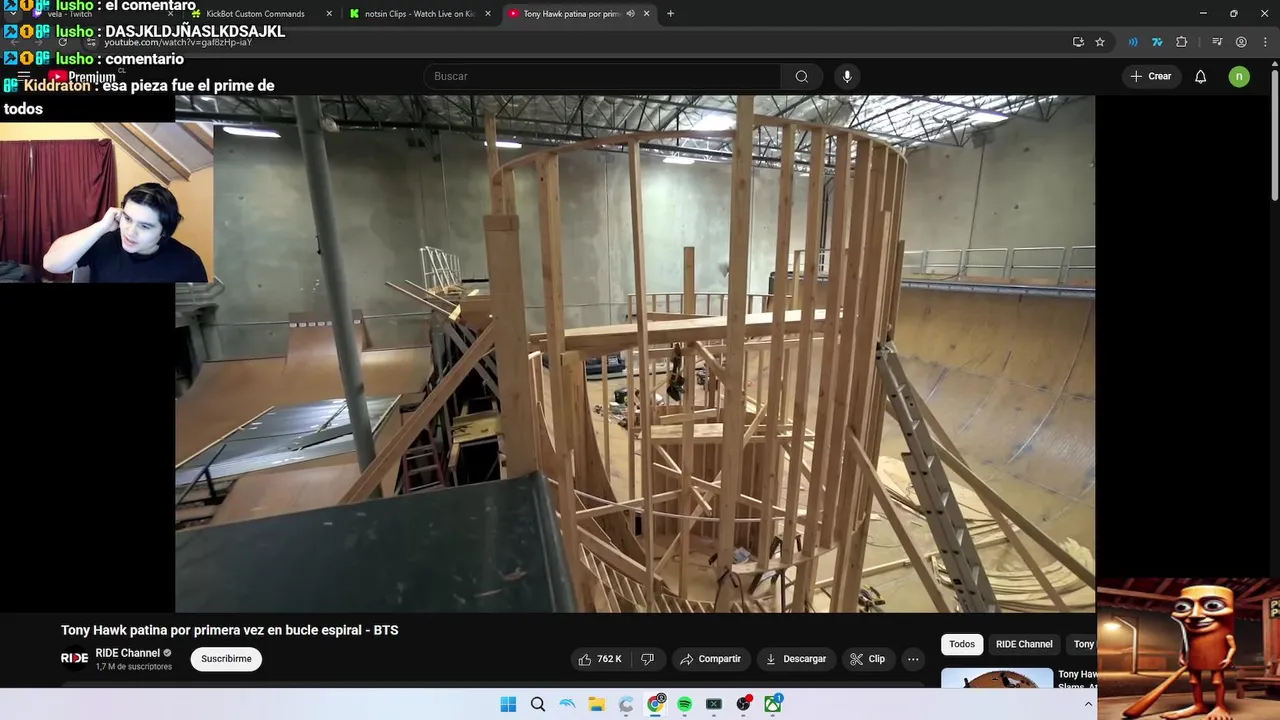Close the Tony Hawk YouTube tab
Screen dimensions: 1280x720
646,14
